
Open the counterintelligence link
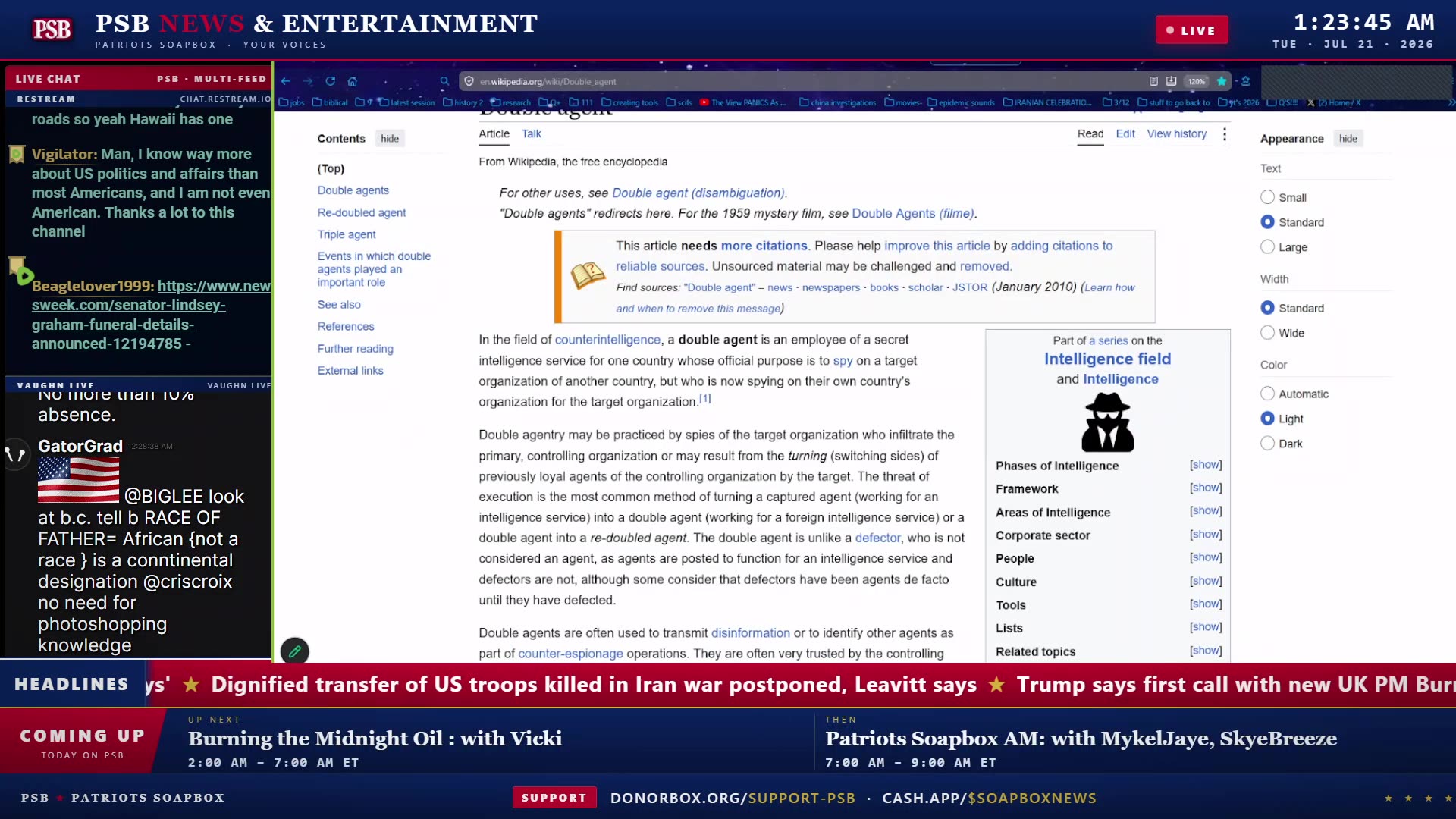[607, 340]
